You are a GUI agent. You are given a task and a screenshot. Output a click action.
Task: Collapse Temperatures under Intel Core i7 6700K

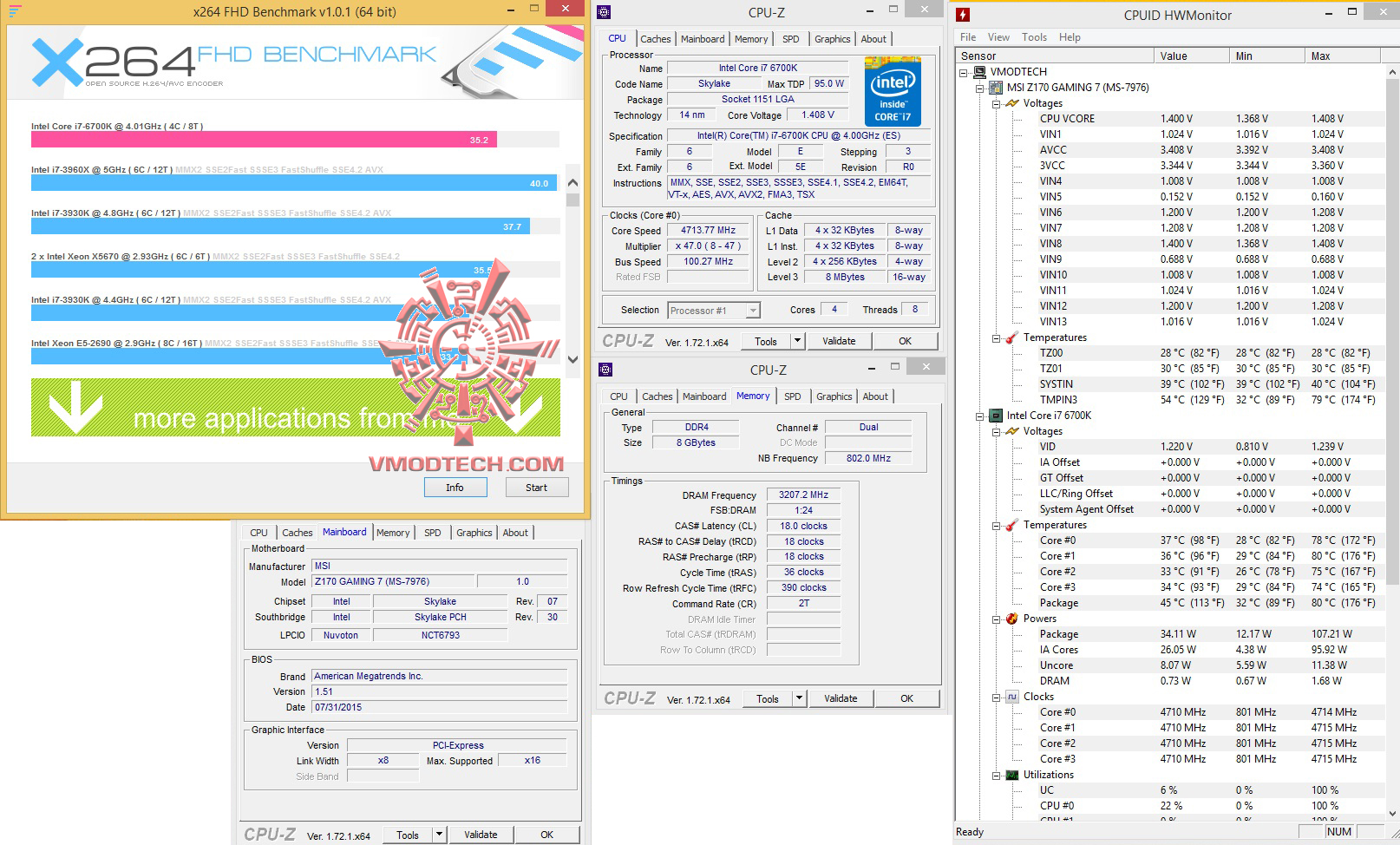[996, 525]
